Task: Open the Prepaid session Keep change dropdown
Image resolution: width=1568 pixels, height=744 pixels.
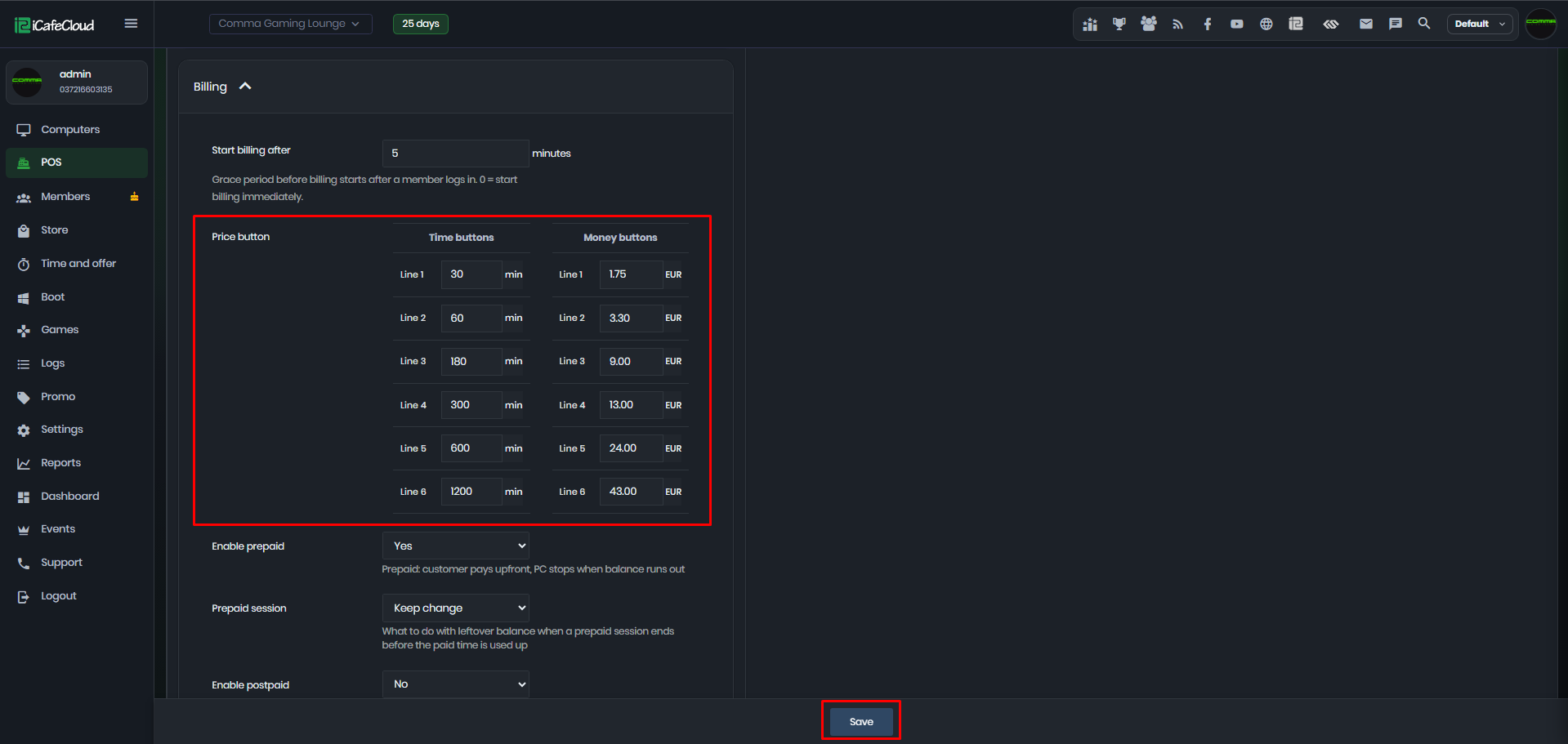Action: (x=455, y=608)
